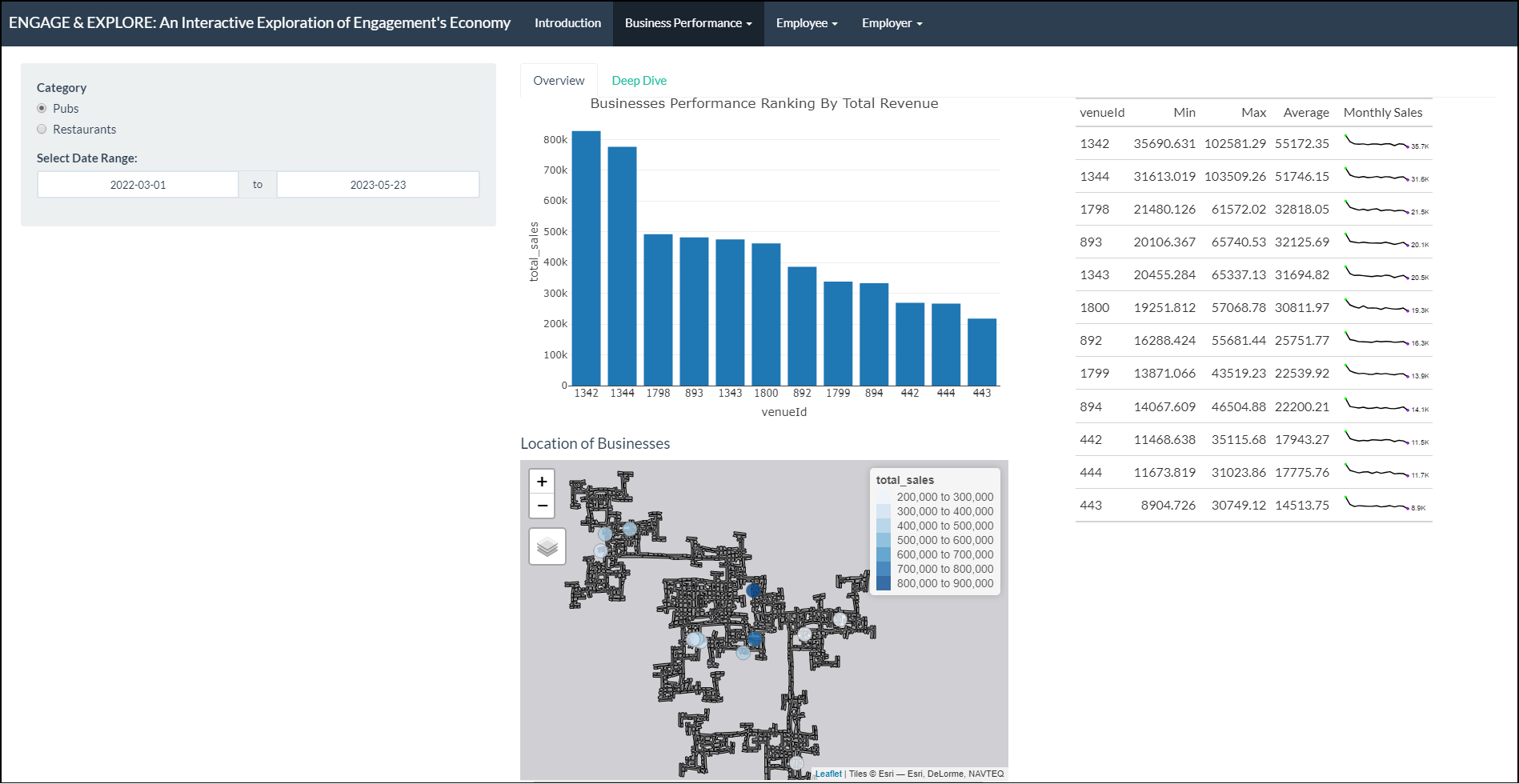Expand the Business Performance dropdown menu

click(x=688, y=23)
